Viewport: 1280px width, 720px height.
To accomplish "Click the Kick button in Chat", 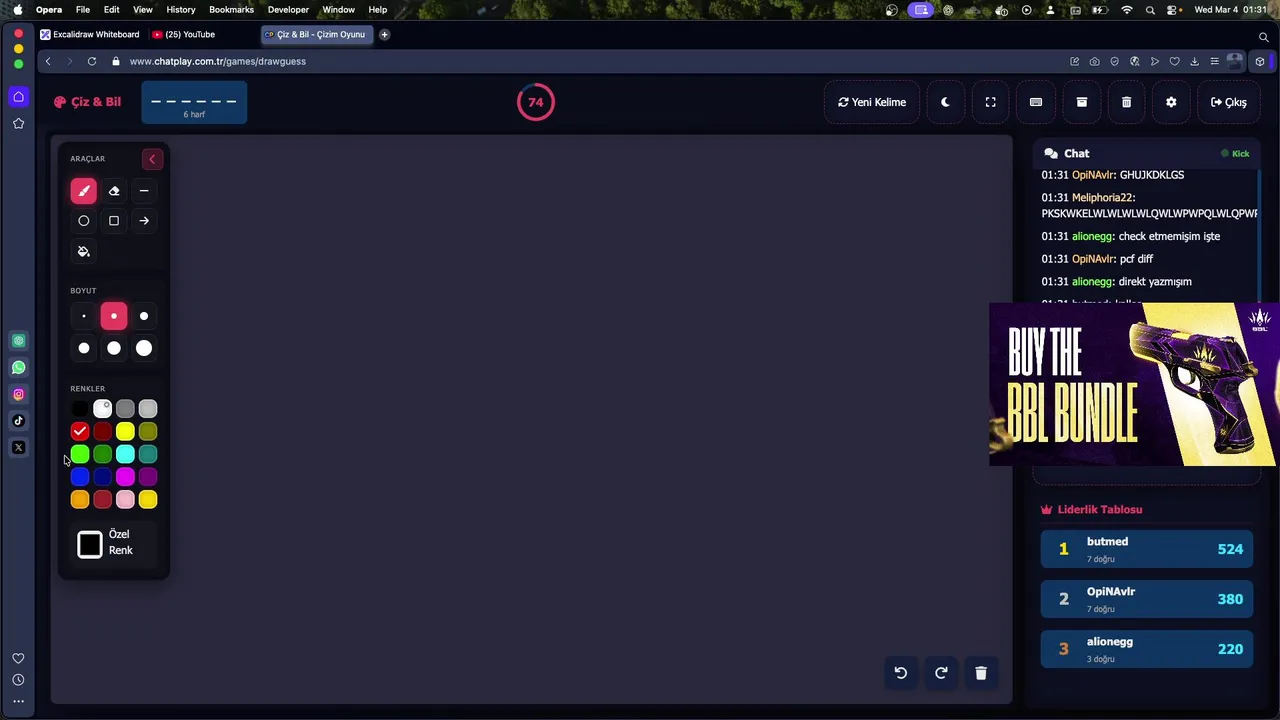I will [1235, 154].
